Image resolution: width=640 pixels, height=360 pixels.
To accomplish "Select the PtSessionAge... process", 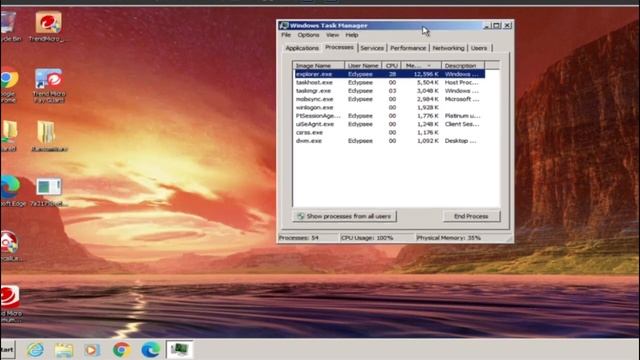I will tap(390, 116).
